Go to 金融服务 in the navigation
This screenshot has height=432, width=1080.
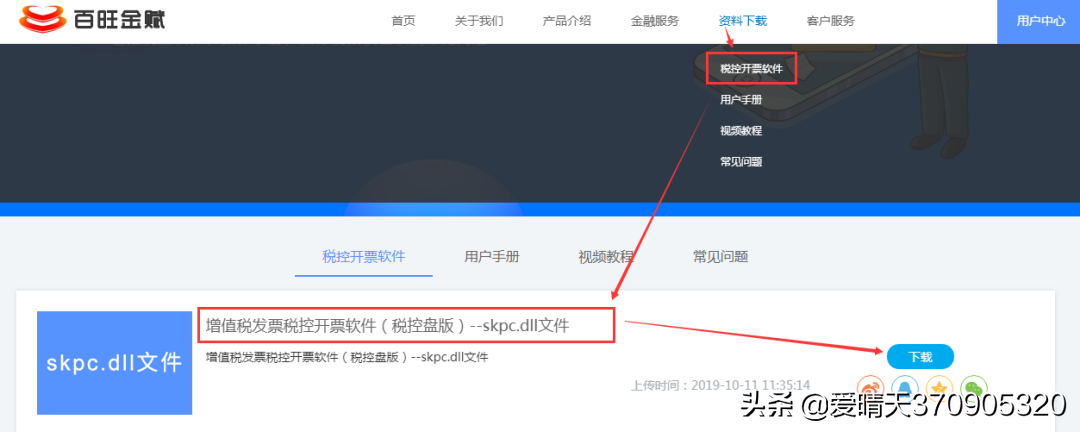click(x=654, y=21)
